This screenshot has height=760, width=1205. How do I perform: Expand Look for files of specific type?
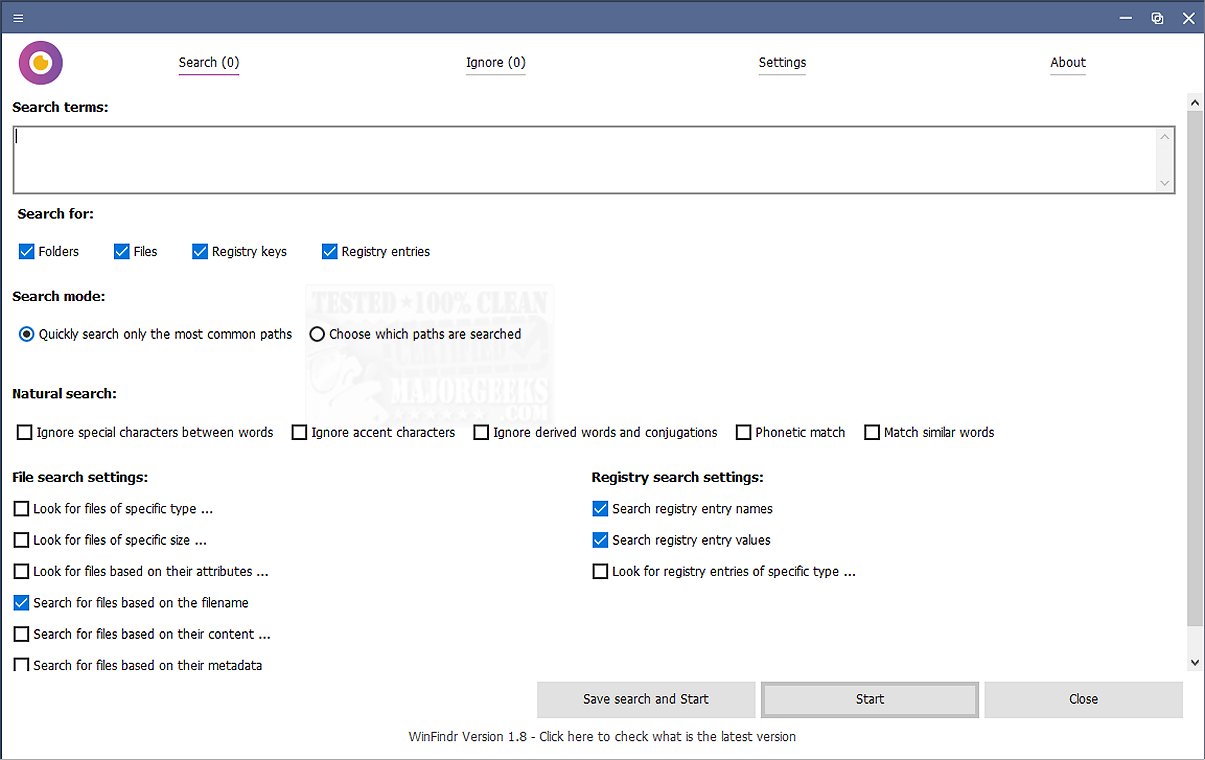click(x=22, y=509)
